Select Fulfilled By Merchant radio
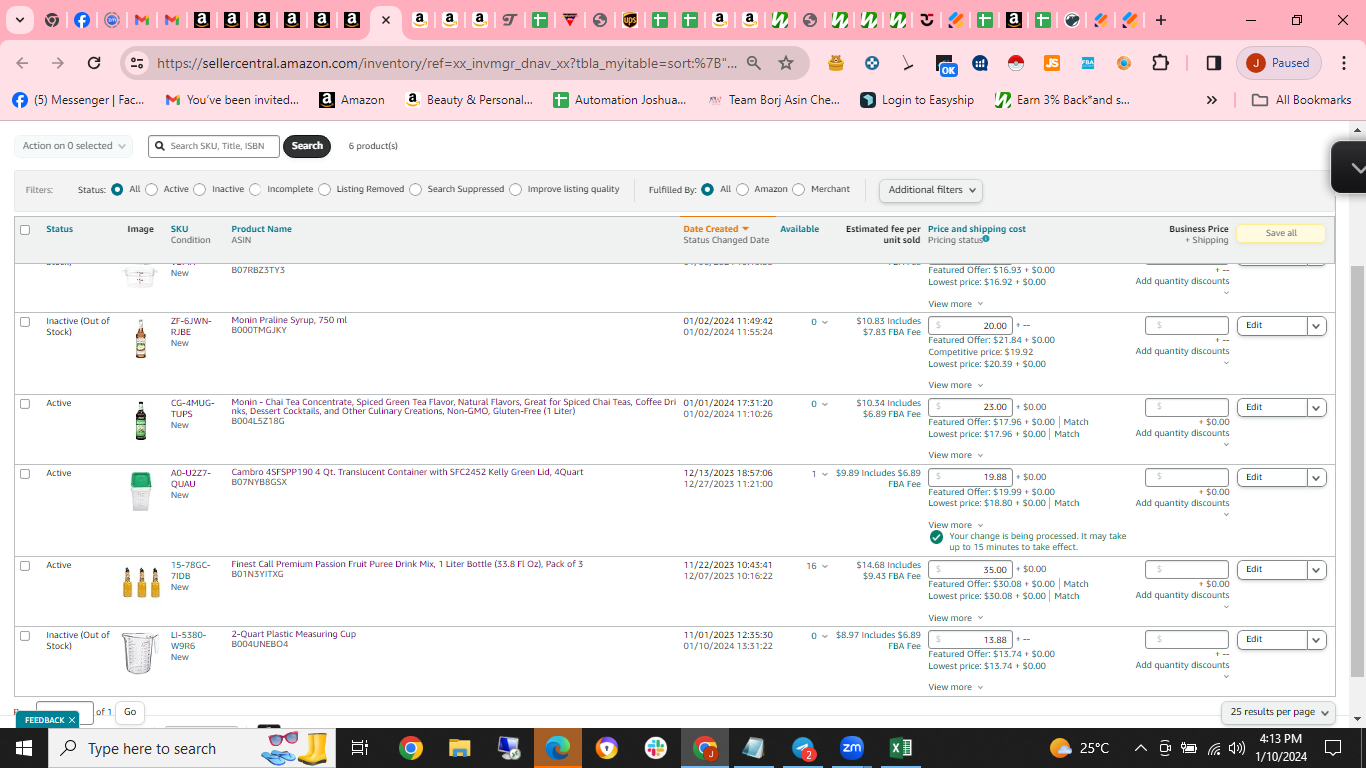 [798, 189]
